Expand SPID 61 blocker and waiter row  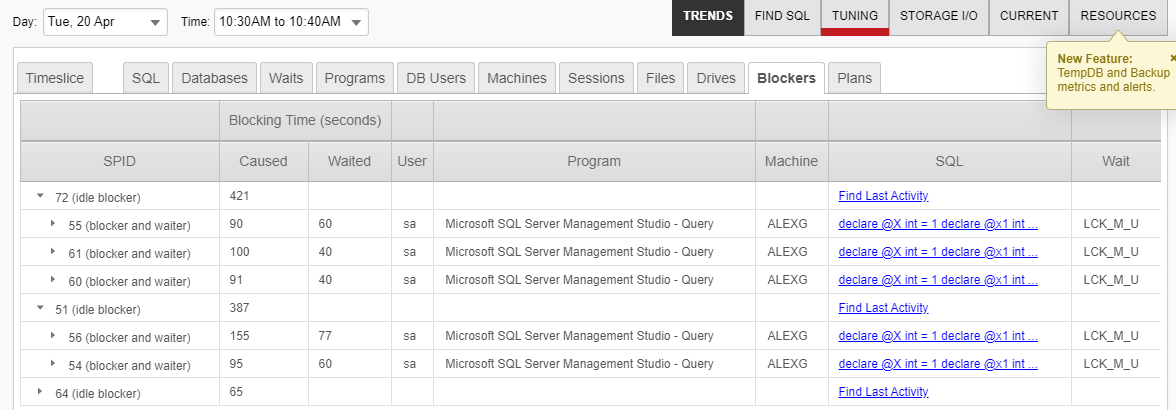[x=53, y=252]
